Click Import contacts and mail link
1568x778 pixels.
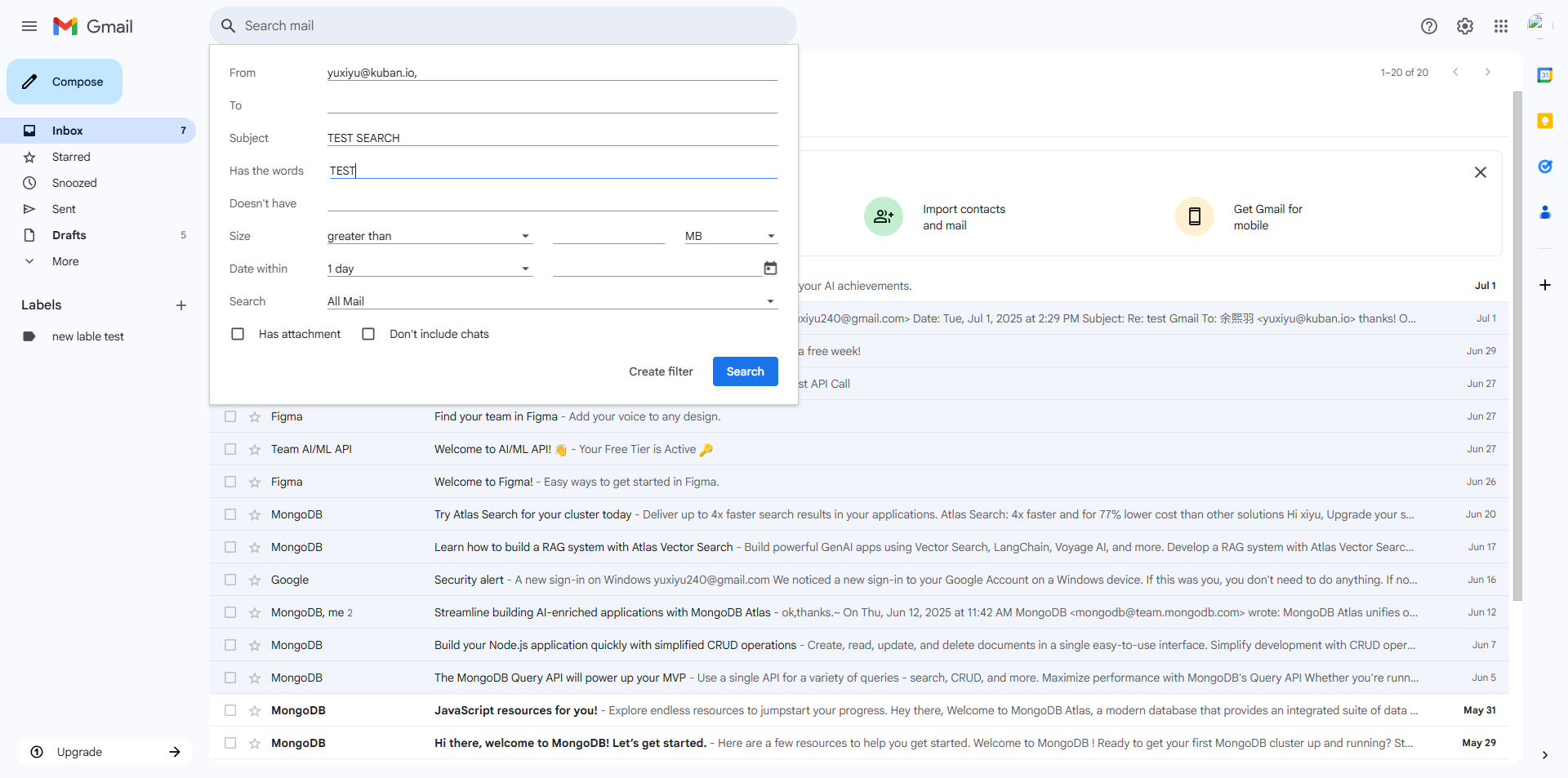coord(964,217)
